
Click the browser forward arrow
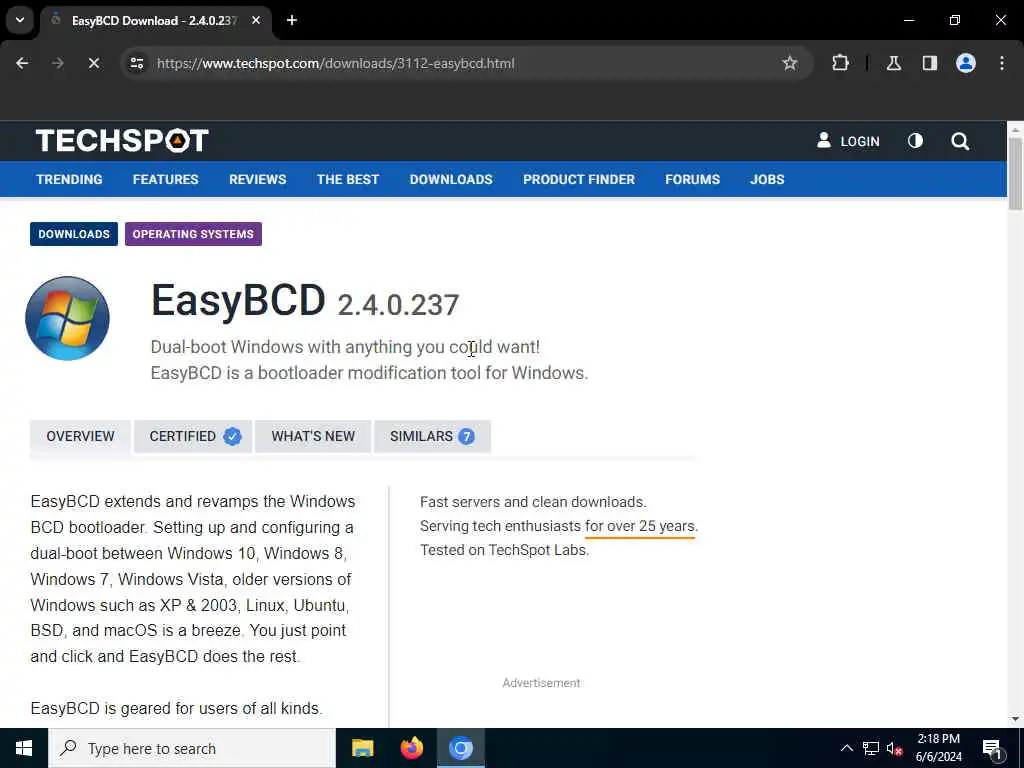tap(58, 63)
